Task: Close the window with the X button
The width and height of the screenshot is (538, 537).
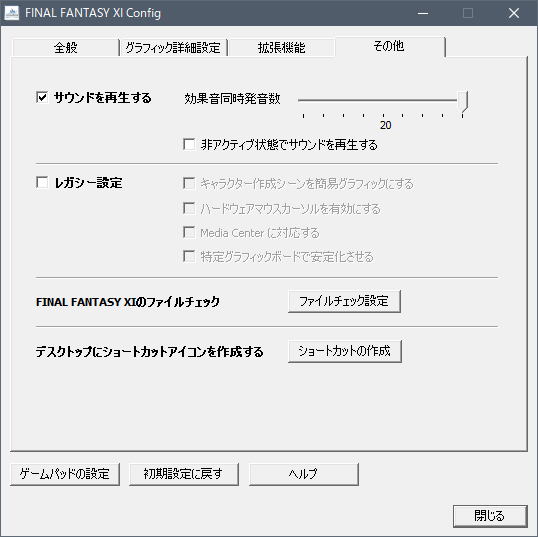Action: click(514, 13)
